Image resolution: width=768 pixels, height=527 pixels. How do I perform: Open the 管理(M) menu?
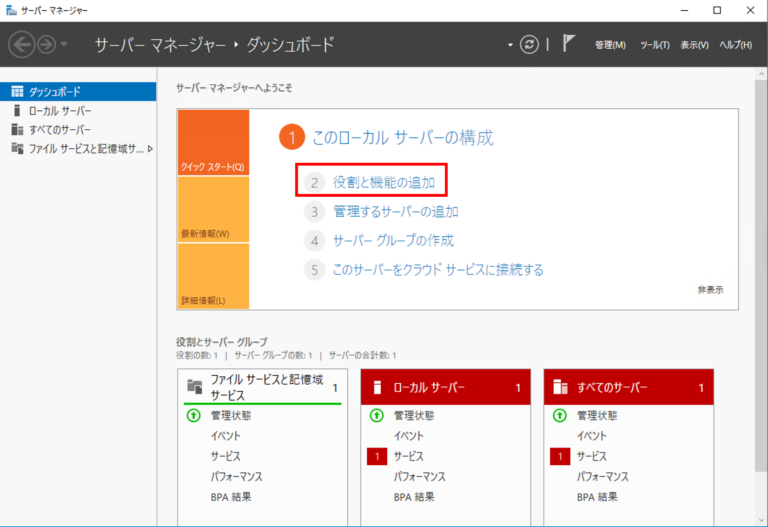(610, 45)
